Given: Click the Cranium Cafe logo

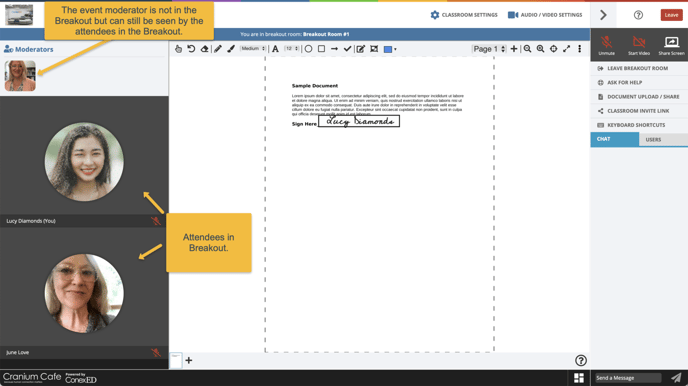Looking at the screenshot, I should (32, 377).
